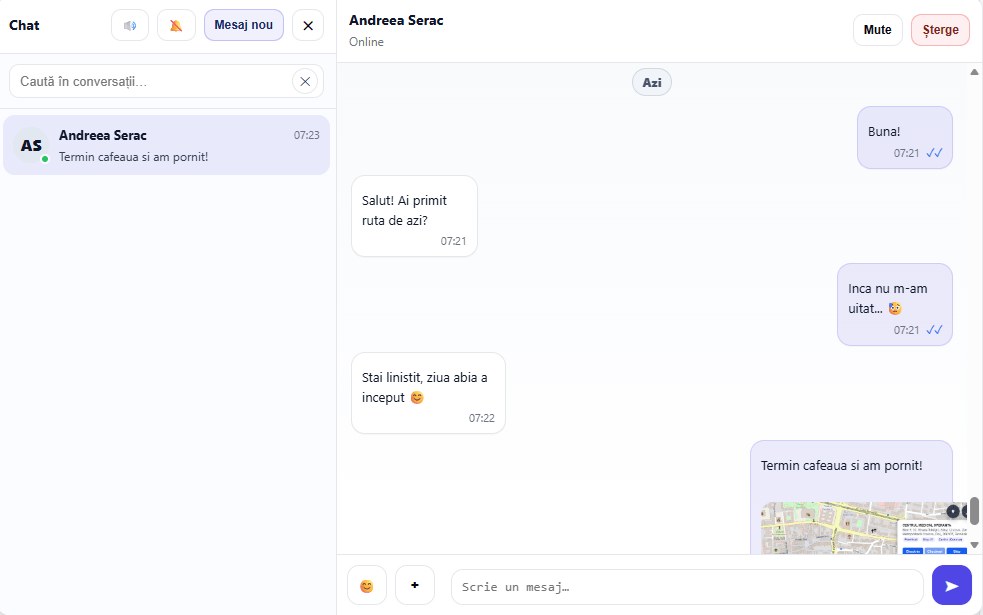Screen dimensions: 983x615
Task: Select the Stai linistit message bubble
Action: click(428, 393)
